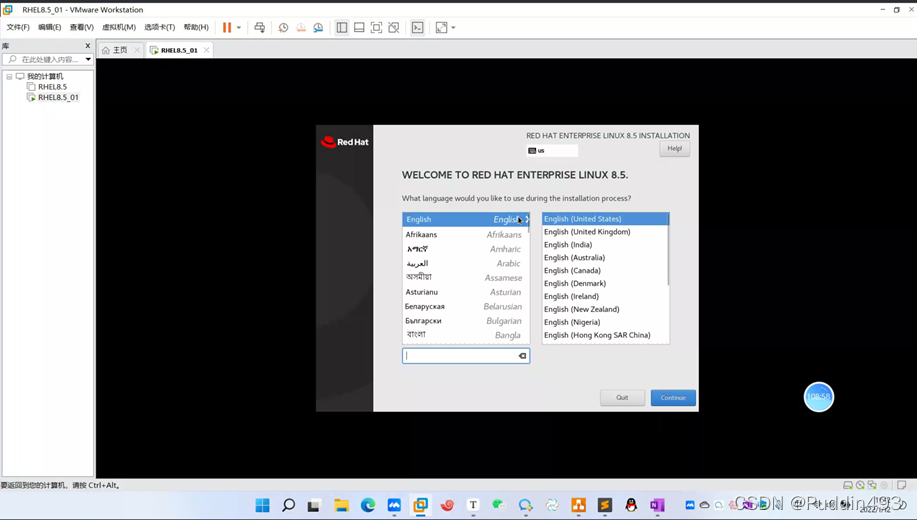Open File Explorer from the taskbar

(x=342, y=505)
